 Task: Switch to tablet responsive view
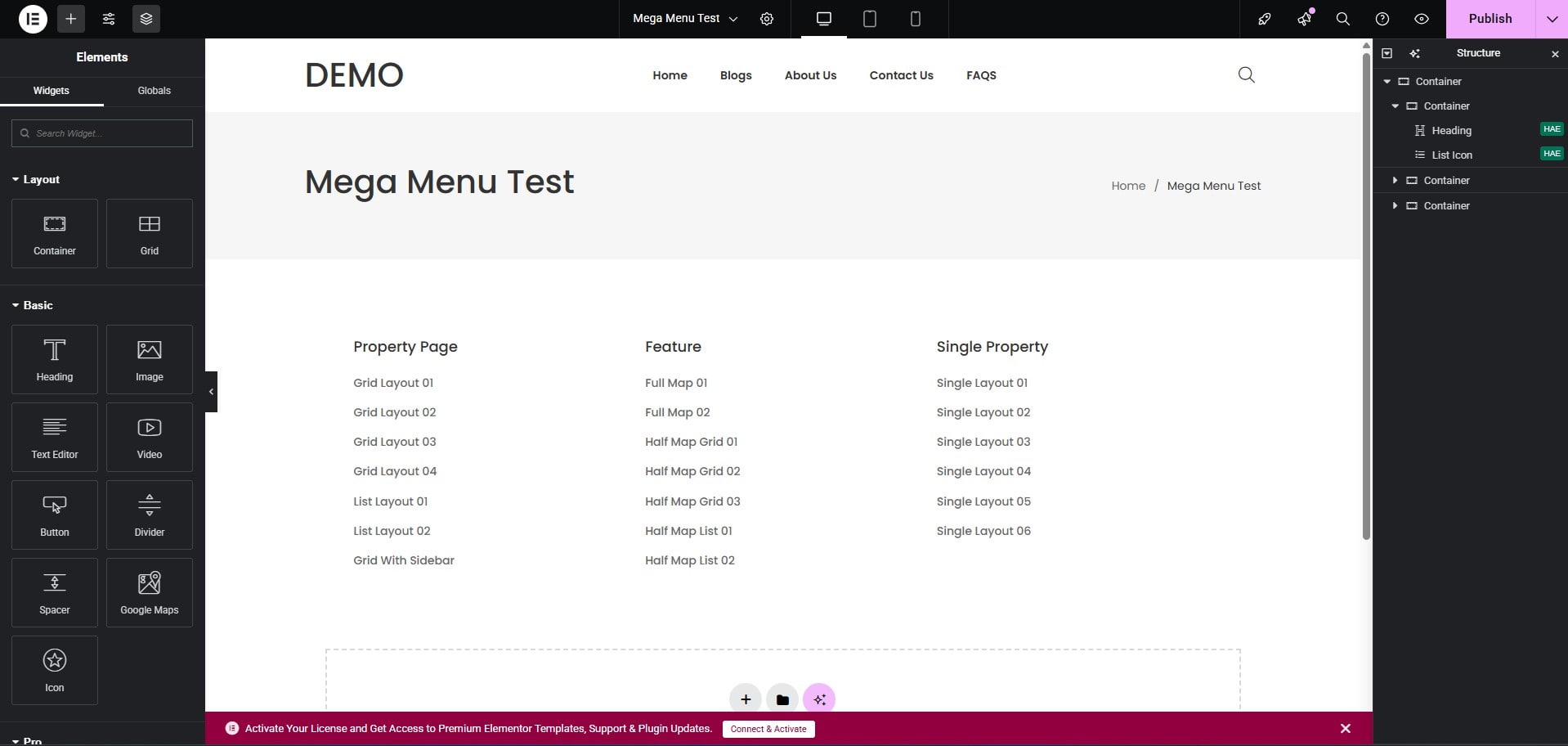pos(869,19)
